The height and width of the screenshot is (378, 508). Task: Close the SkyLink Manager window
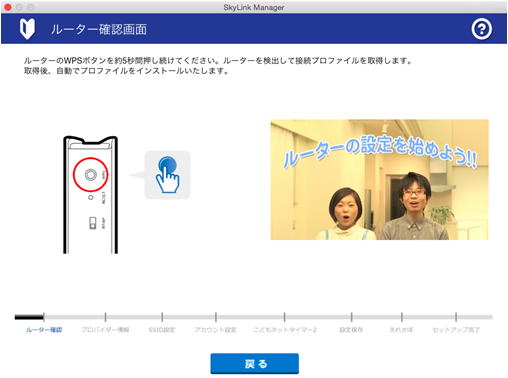coord(8,7)
